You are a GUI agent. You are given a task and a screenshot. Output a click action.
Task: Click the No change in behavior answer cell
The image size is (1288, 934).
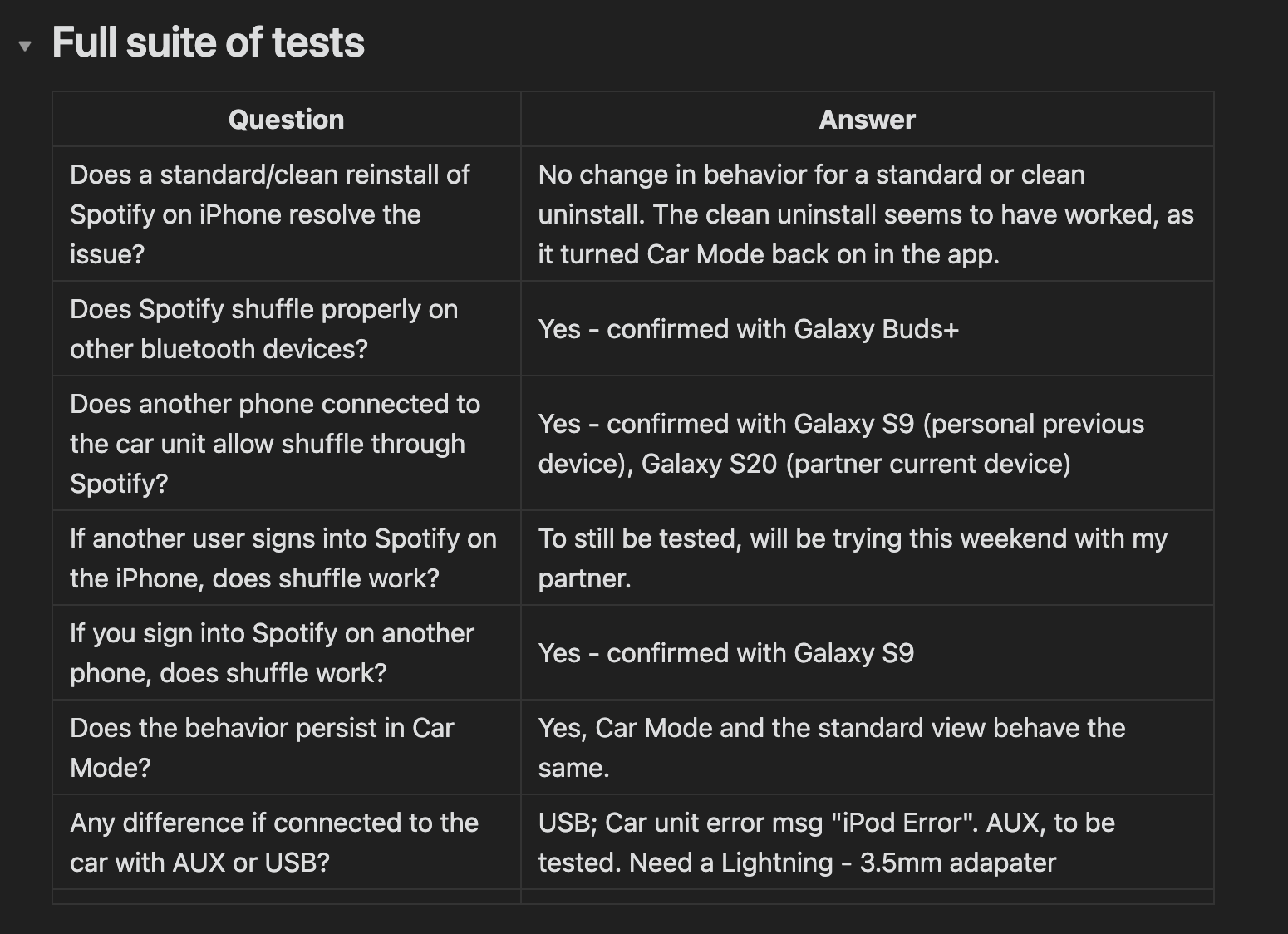[867, 214]
